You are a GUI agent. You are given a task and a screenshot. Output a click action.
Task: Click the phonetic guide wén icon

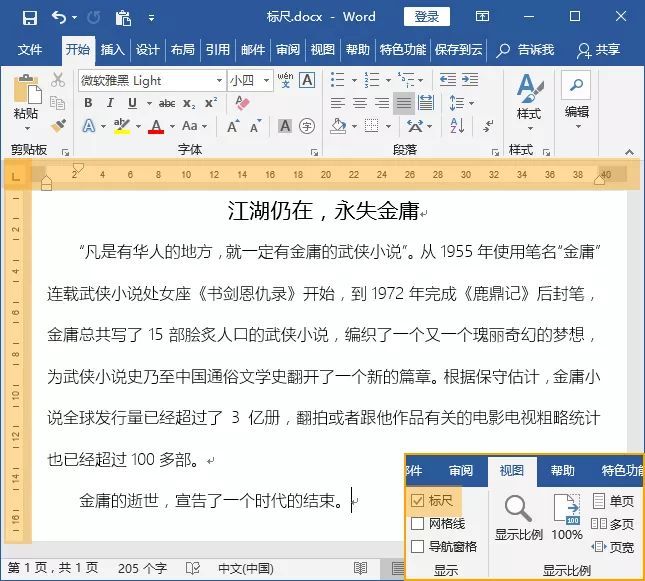[x=285, y=80]
